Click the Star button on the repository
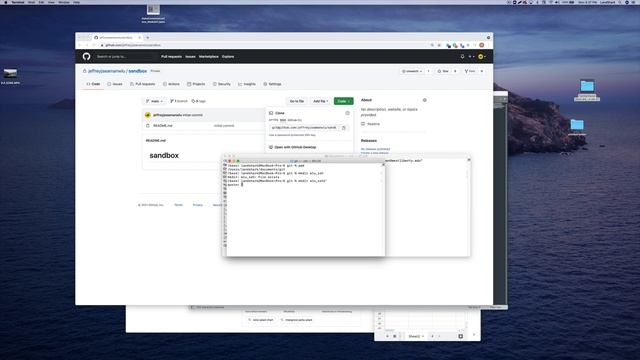Viewport: 640px width, 360px height. pos(443,71)
